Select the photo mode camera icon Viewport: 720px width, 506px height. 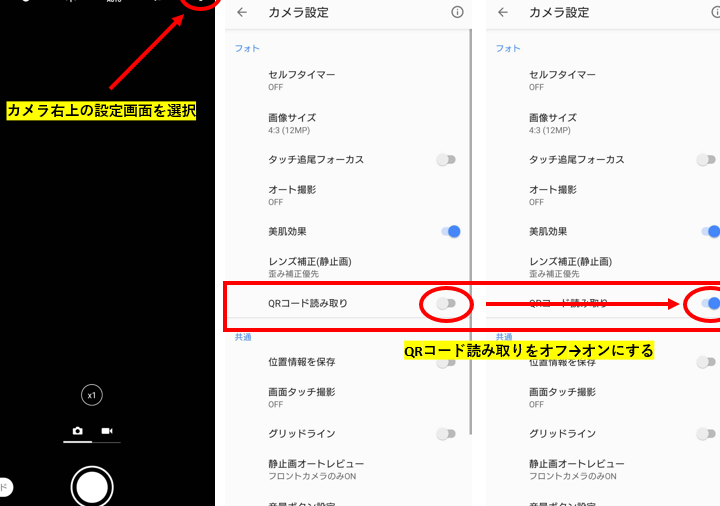click(x=78, y=431)
